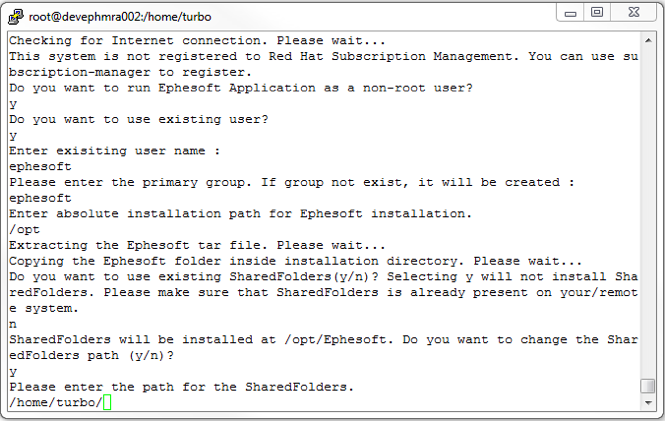This screenshot has height=421, width=665.
Task: Click the empty scrollbar track above the thumb
Action: click(648, 200)
